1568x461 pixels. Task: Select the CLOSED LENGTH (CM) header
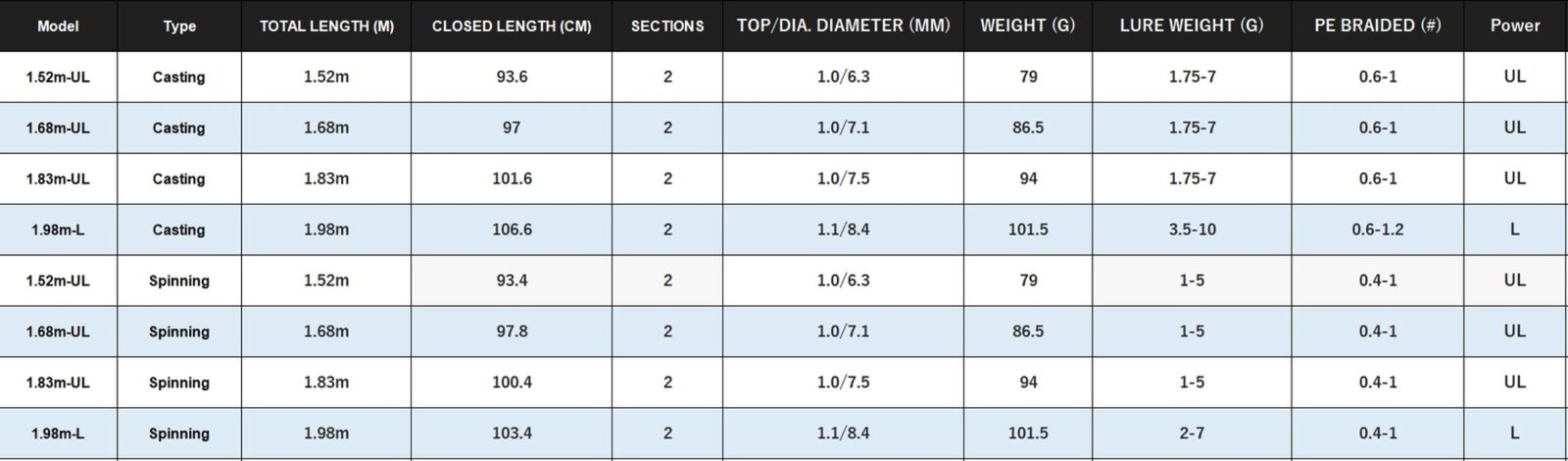[x=512, y=26]
